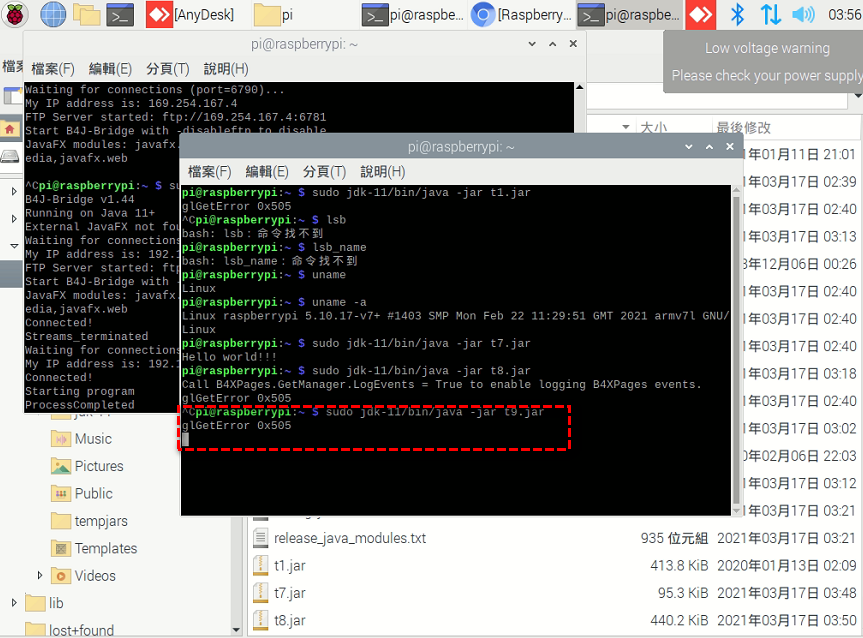This screenshot has height=638, width=863.
Task: Open the Bluetooth tray menu
Action: coord(736,15)
